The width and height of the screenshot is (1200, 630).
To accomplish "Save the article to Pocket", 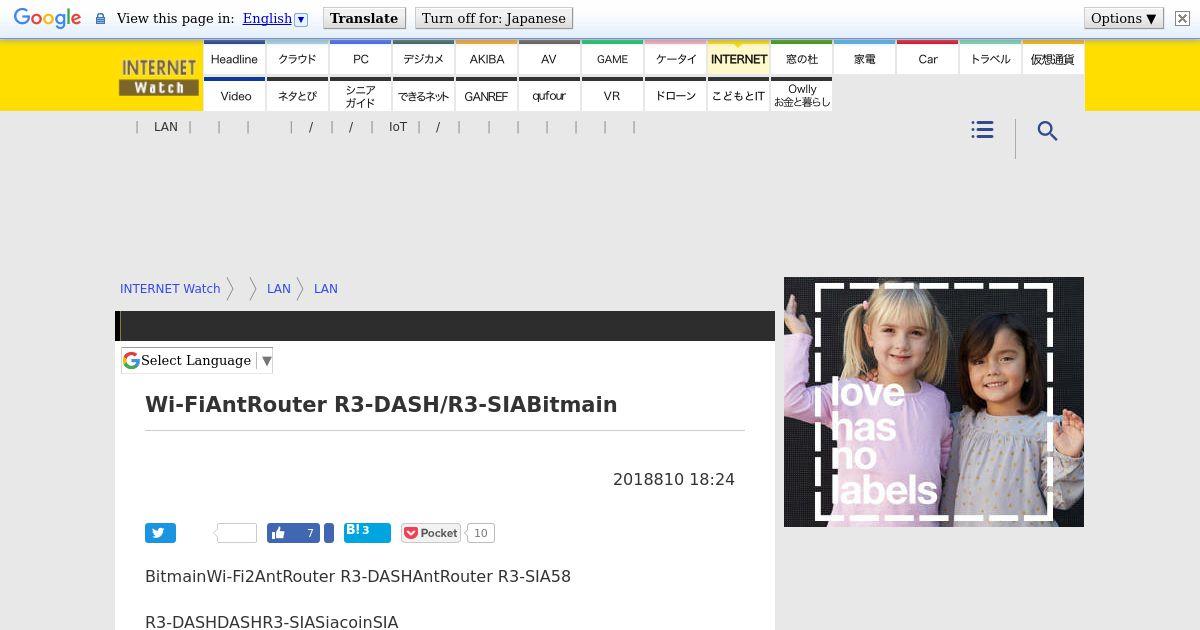I will [x=431, y=533].
